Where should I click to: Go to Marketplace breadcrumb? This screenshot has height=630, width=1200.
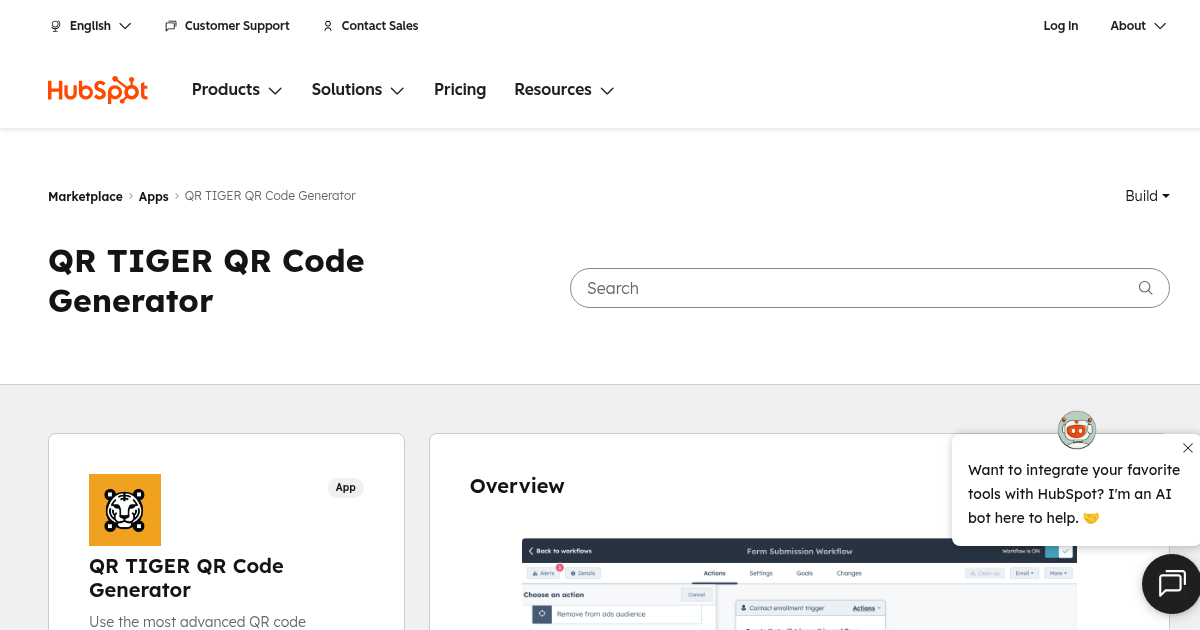point(85,197)
